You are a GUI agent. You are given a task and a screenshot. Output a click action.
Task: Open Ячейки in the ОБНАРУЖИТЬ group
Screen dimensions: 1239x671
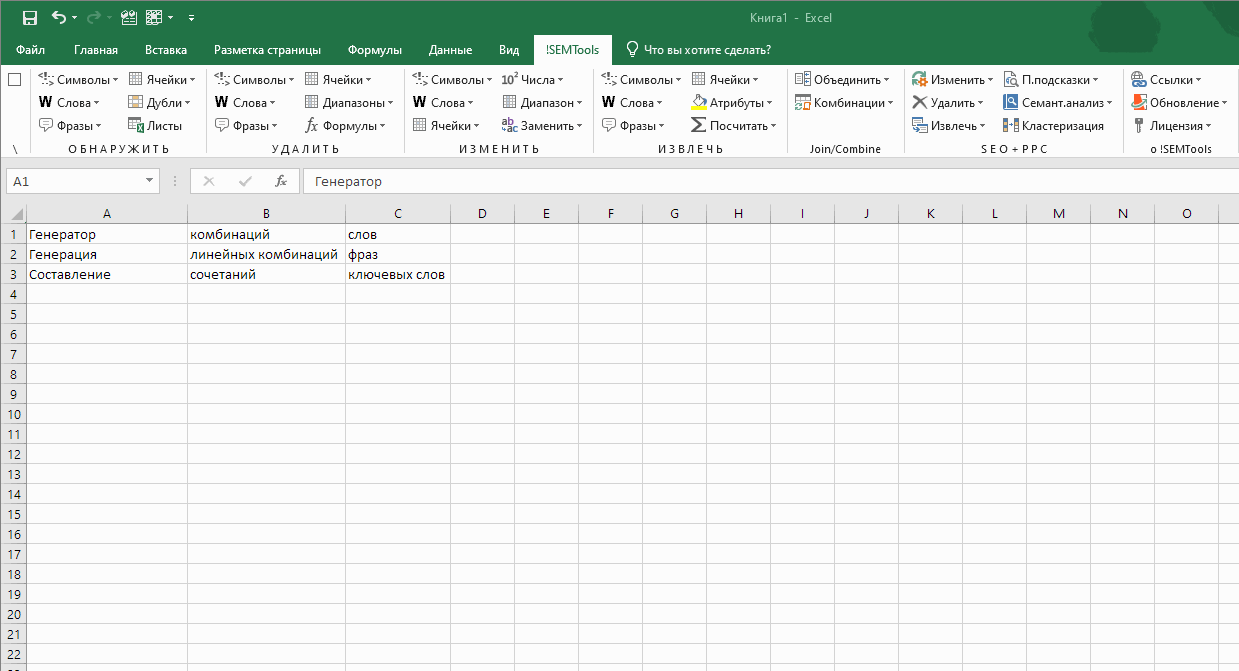pyautogui.click(x=161, y=79)
